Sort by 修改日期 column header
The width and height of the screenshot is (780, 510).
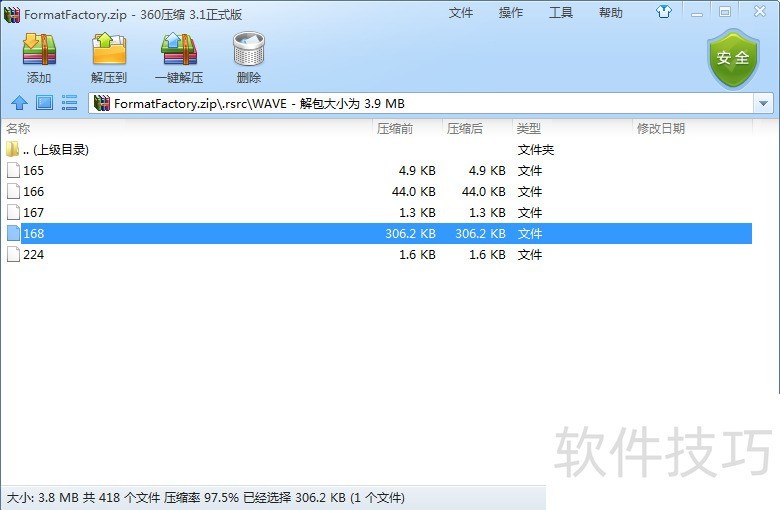point(692,128)
